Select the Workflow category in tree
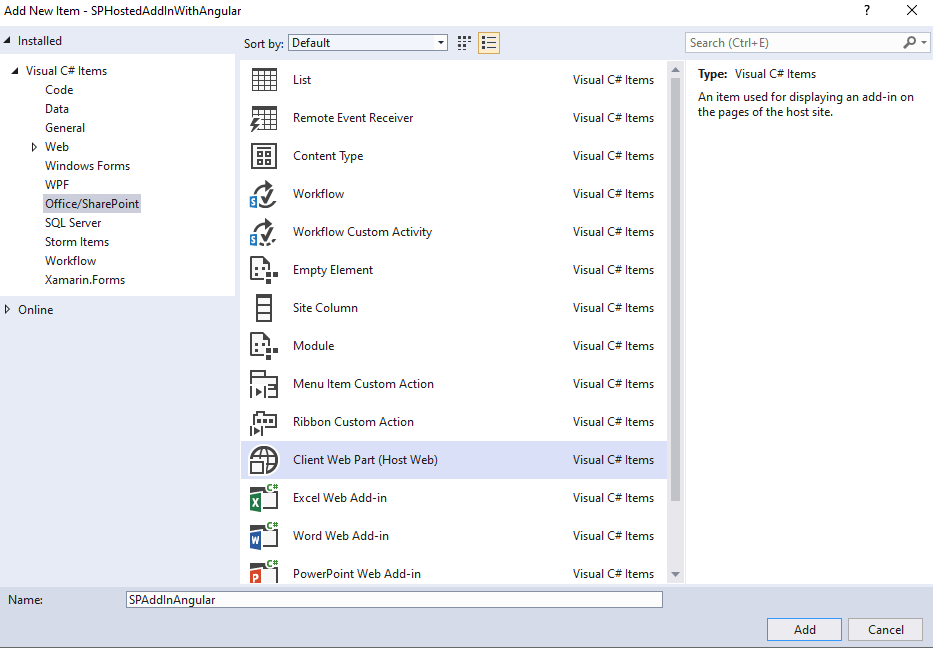 (x=70, y=261)
